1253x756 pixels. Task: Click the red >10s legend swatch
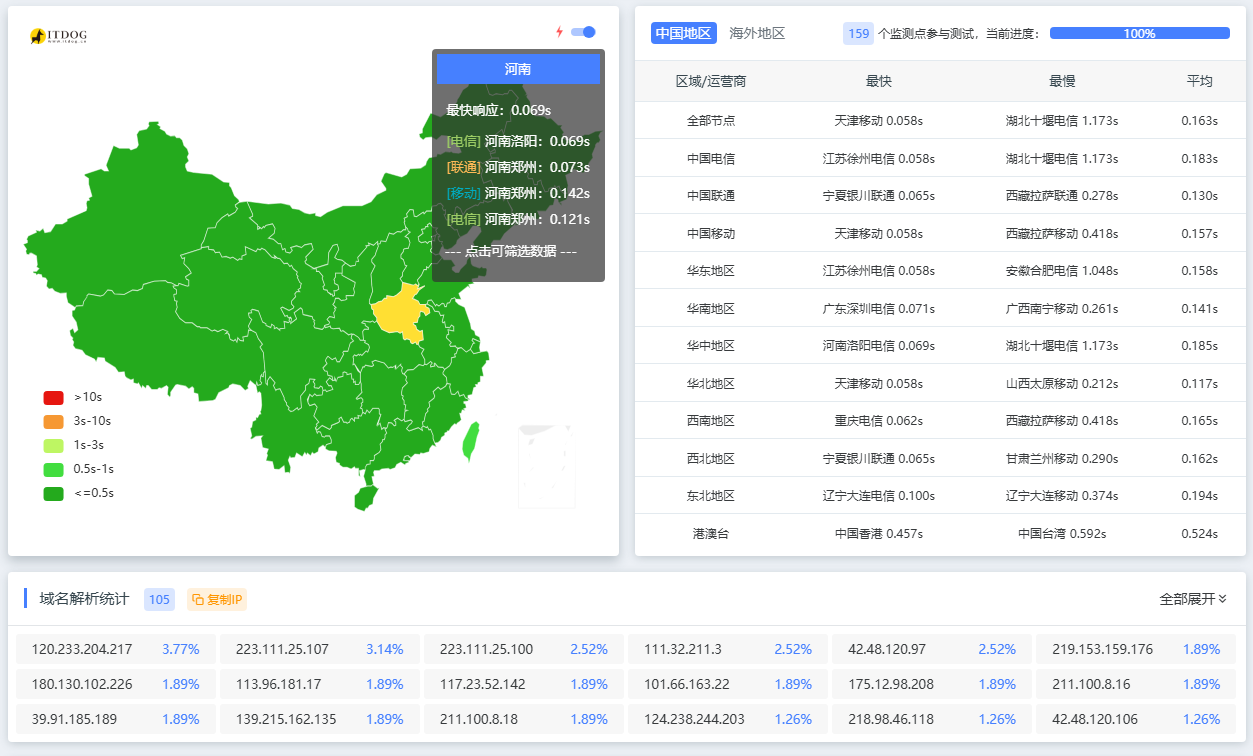coord(53,397)
